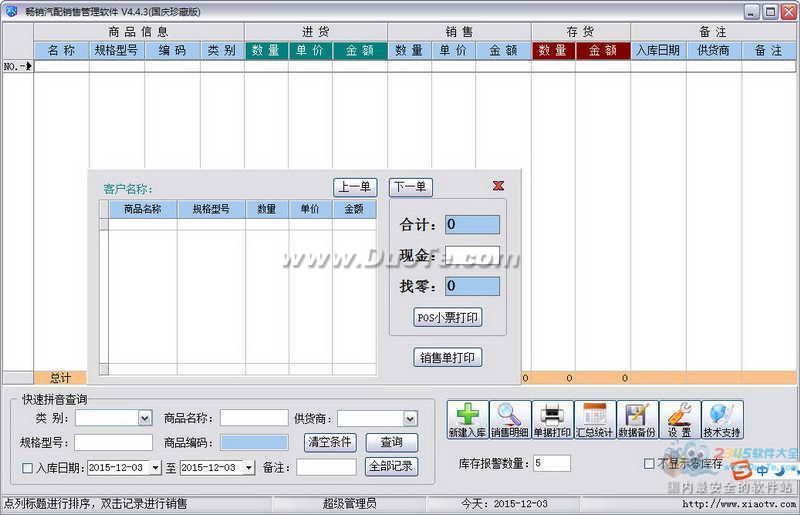
Task: Click the 查询 search button
Action: (x=391, y=442)
